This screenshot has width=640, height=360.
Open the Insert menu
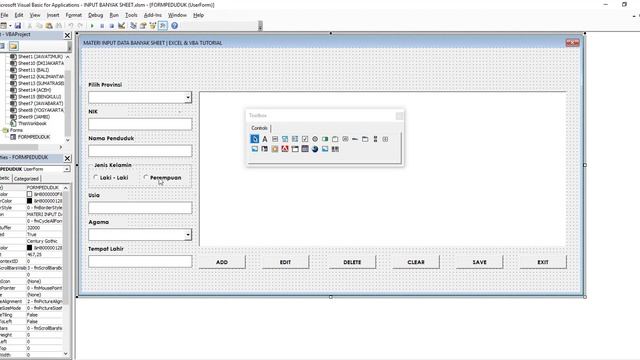coord(53,15)
